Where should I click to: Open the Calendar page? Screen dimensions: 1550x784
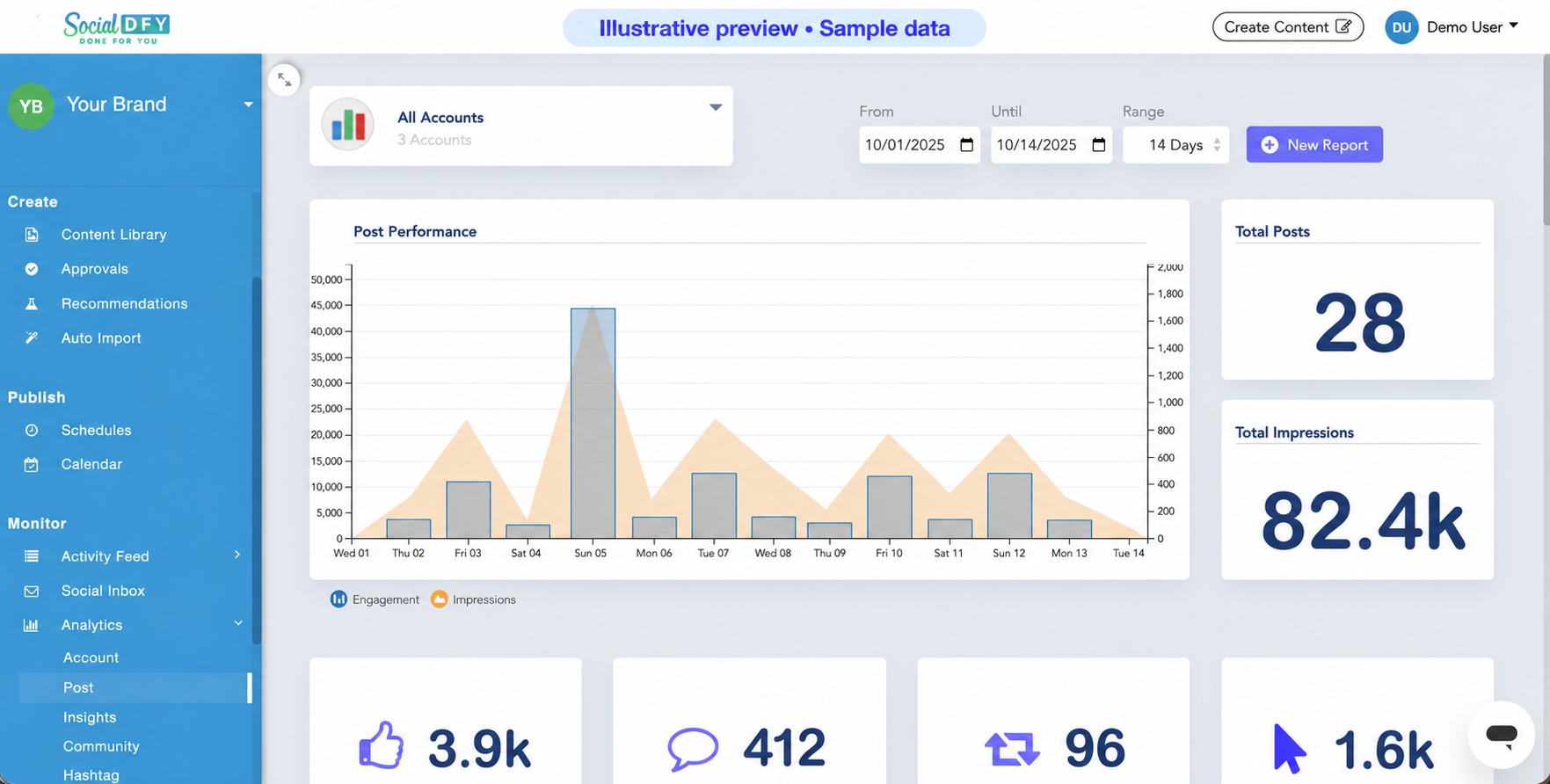[x=91, y=464]
